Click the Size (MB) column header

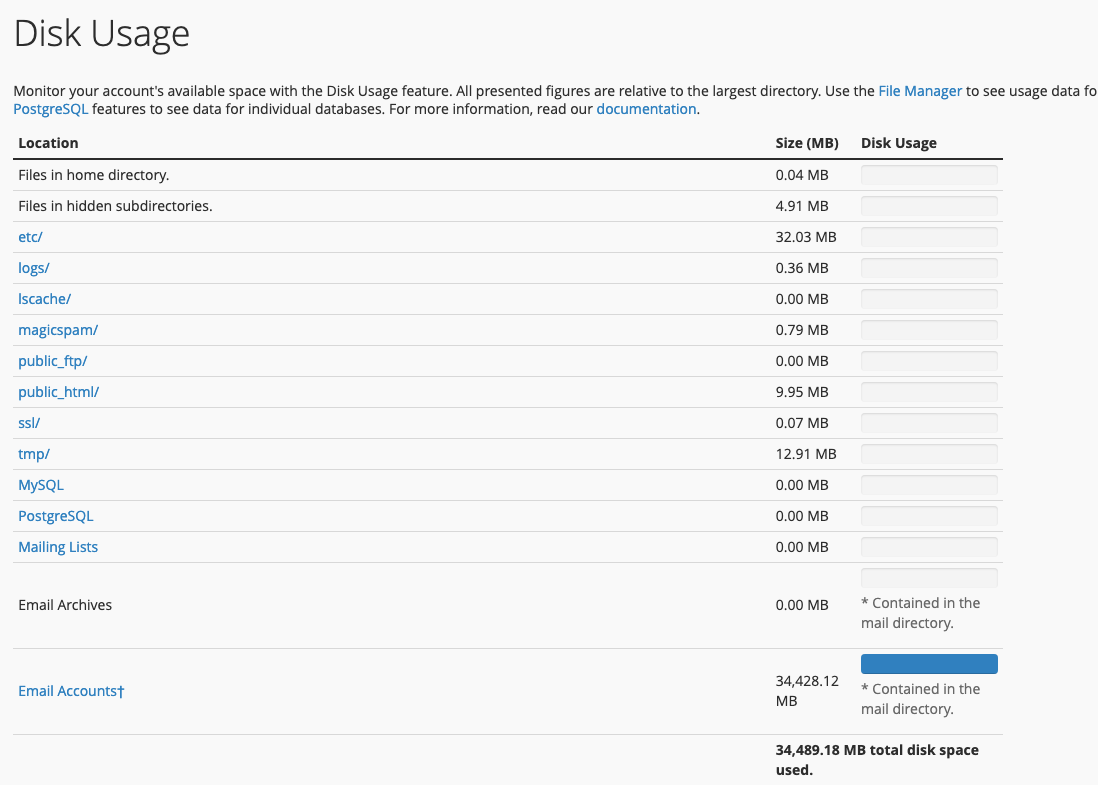[x=806, y=143]
